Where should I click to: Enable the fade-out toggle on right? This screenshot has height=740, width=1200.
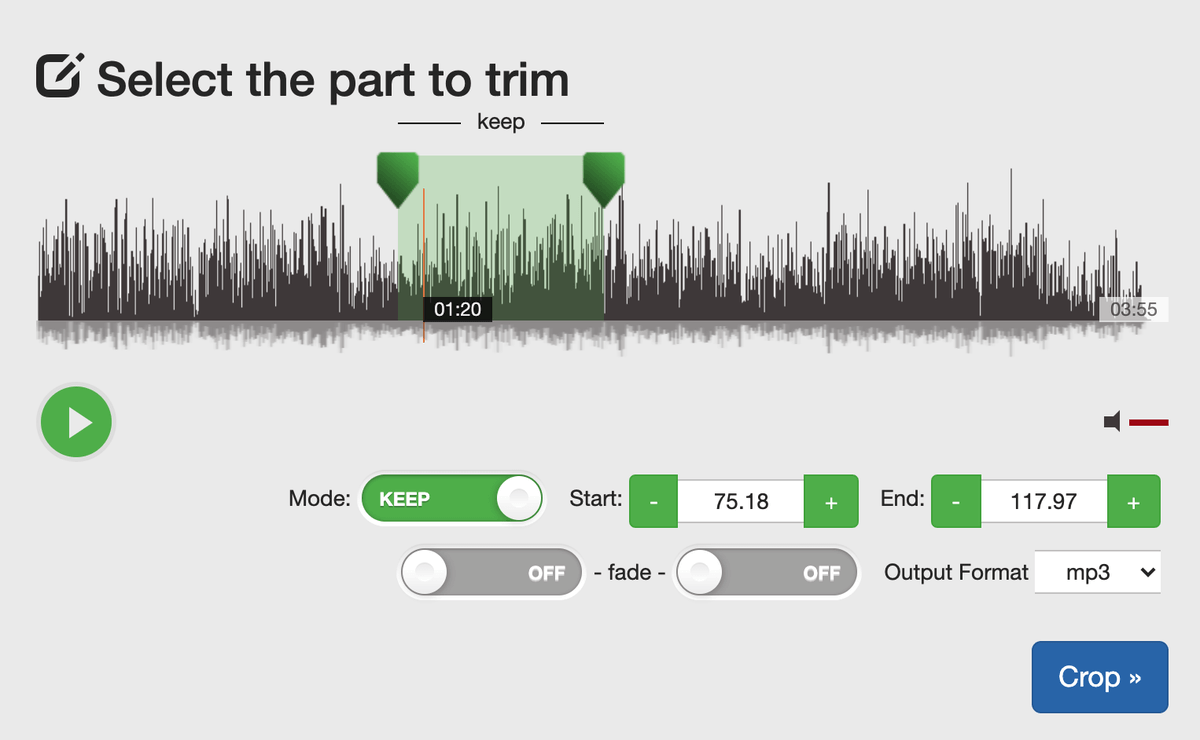[767, 573]
